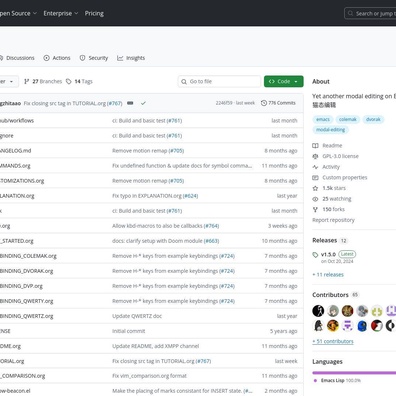This screenshot has height=396, width=396.
Task: Click the commit status checkmark icon
Action: (x=143, y=103)
